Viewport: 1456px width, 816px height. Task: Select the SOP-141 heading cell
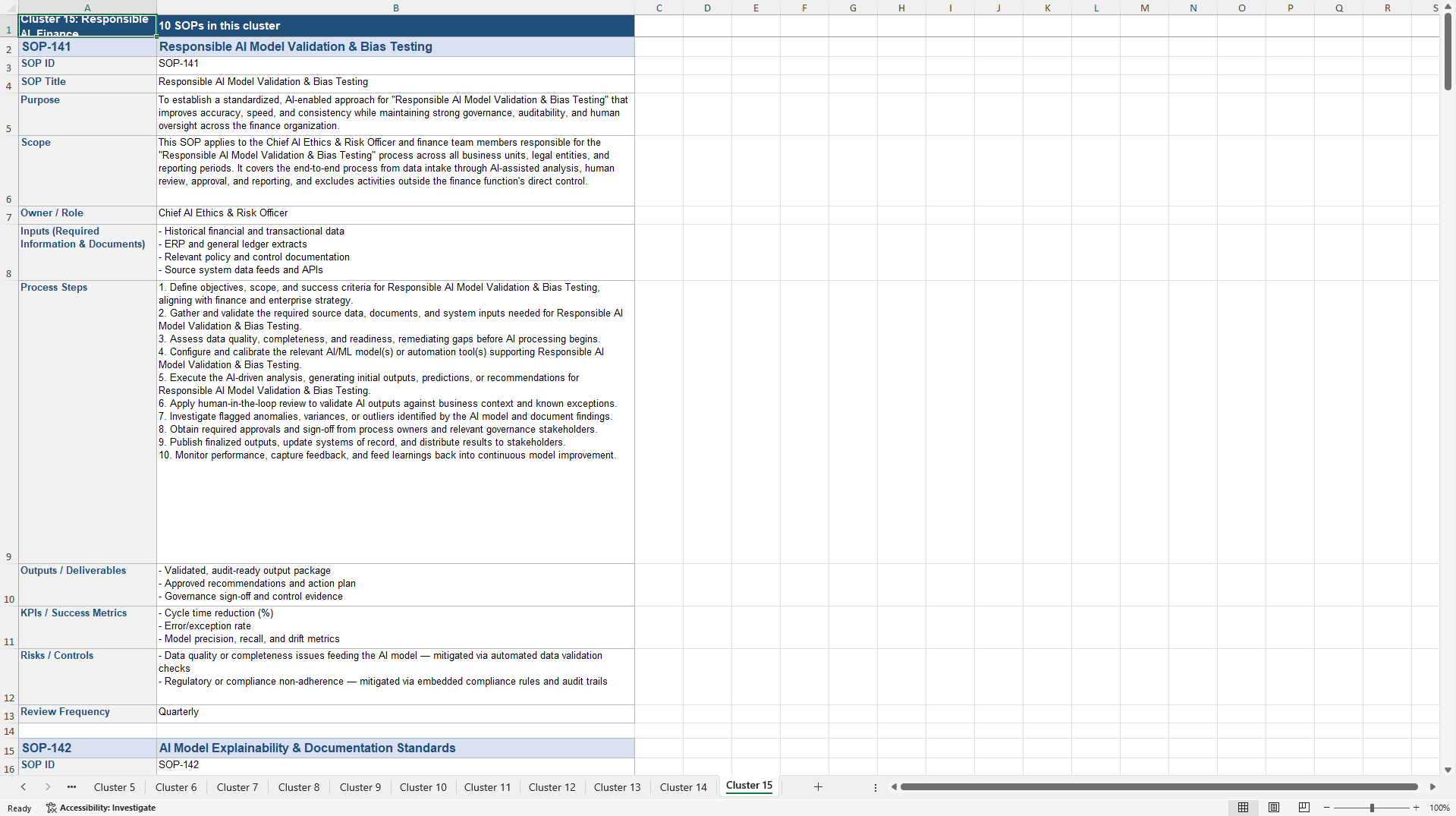[x=87, y=47]
